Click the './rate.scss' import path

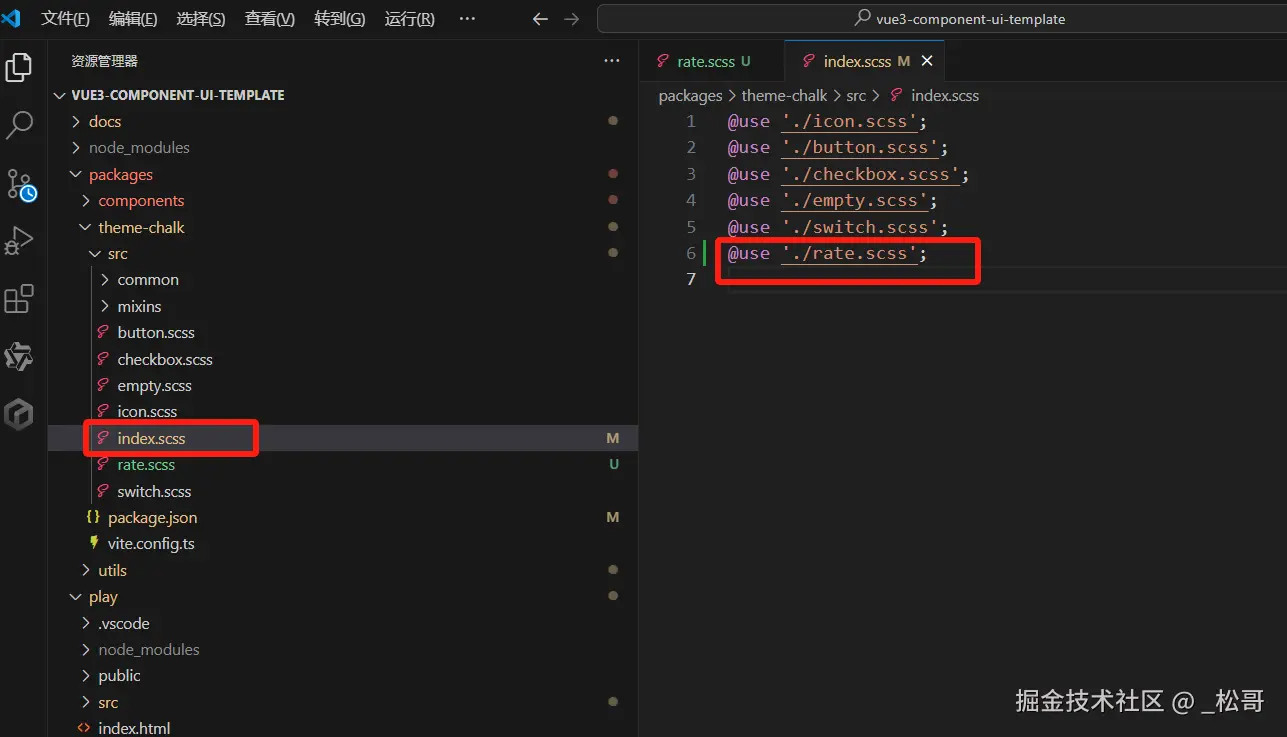pyautogui.click(x=850, y=253)
